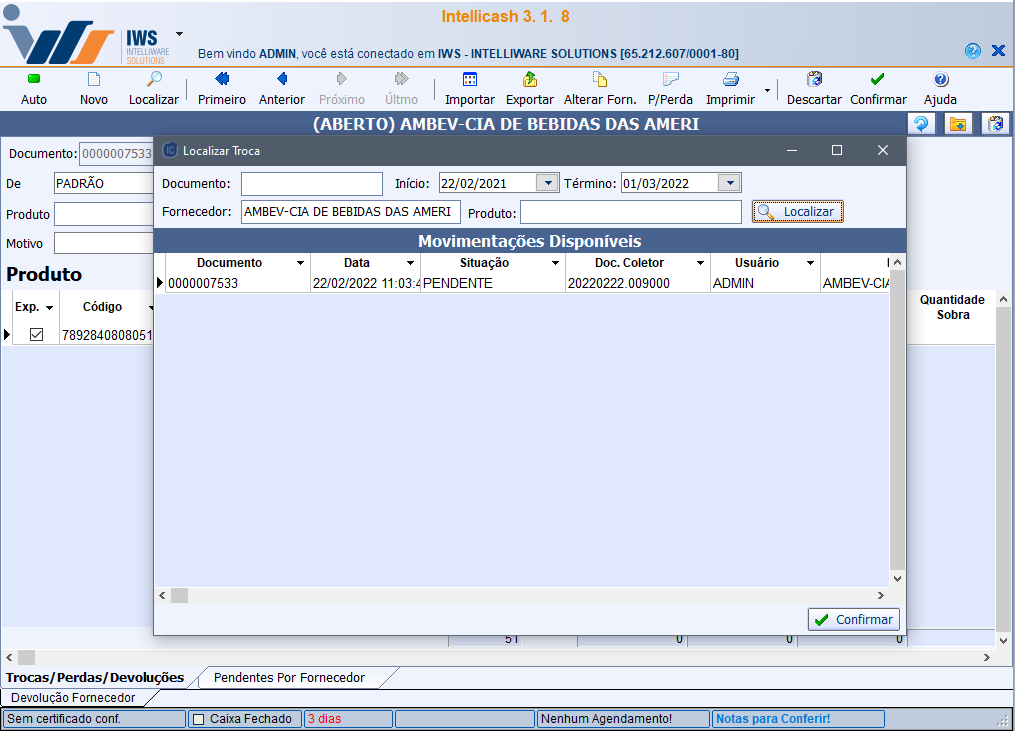The width and height of the screenshot is (1015, 731).
Task: Navigate to Anterior record
Action: [281, 87]
